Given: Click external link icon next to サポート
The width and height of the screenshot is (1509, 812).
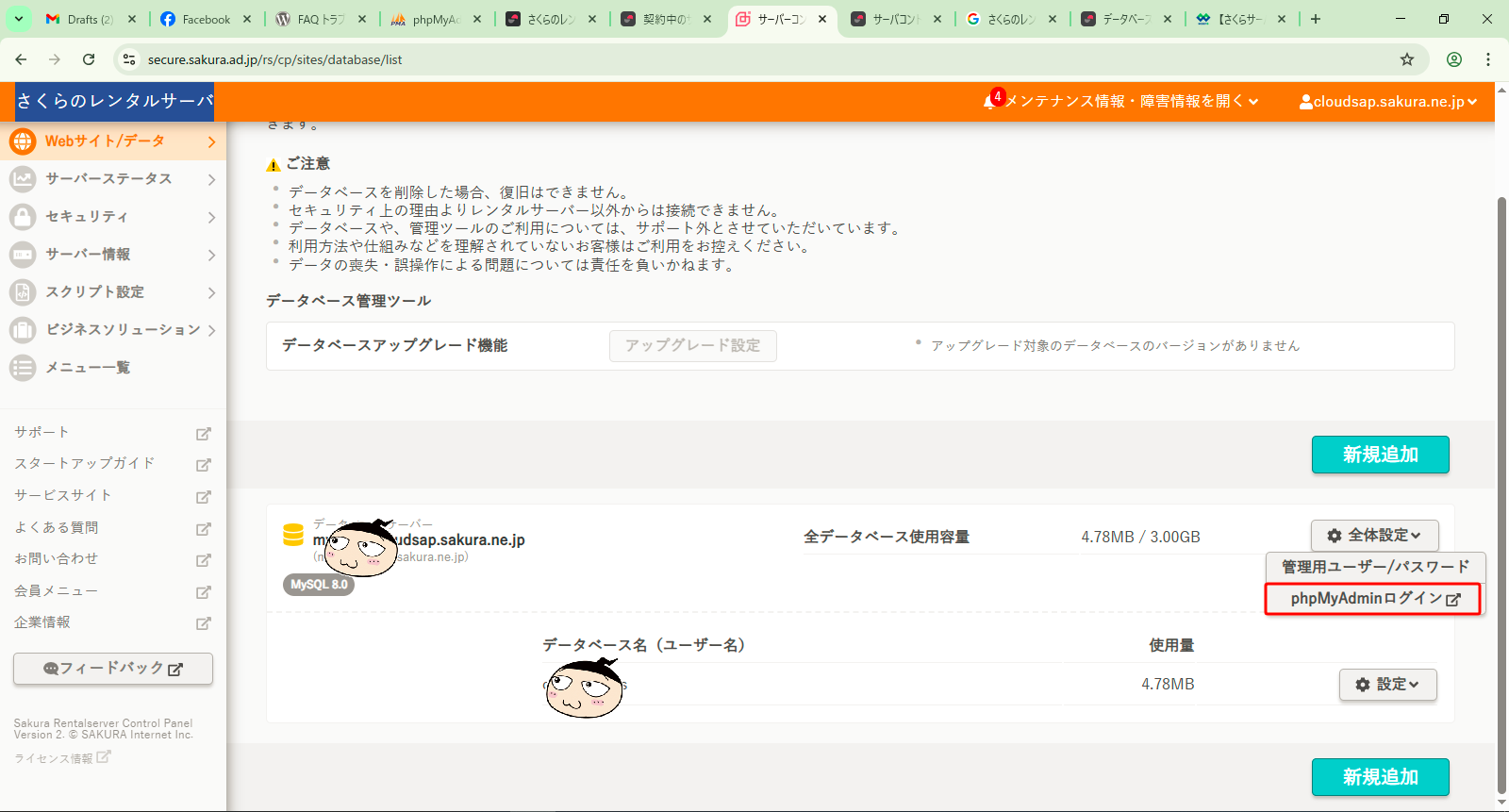Looking at the screenshot, I should (x=203, y=434).
